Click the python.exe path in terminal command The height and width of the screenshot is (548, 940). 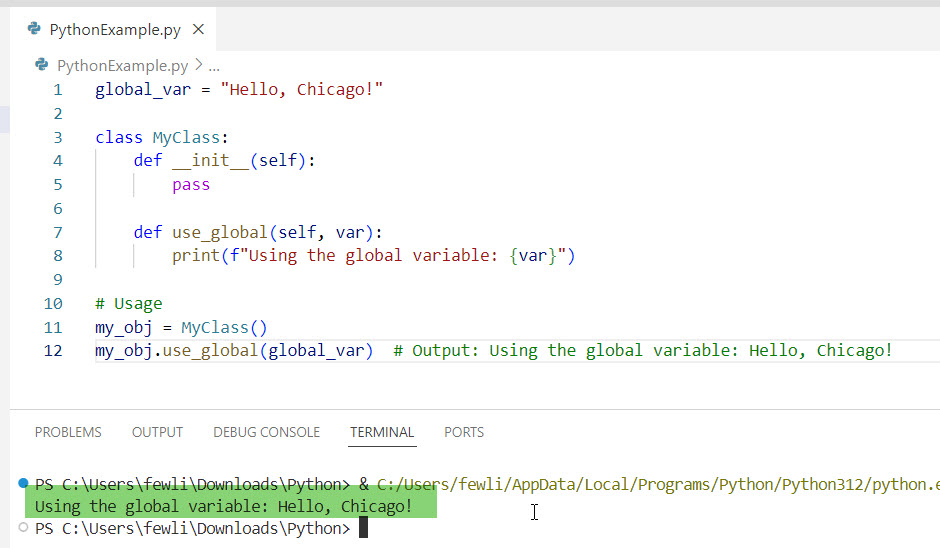click(658, 484)
